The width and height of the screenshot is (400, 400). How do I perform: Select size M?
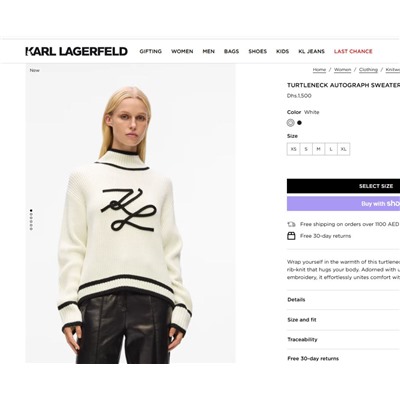pos(318,149)
